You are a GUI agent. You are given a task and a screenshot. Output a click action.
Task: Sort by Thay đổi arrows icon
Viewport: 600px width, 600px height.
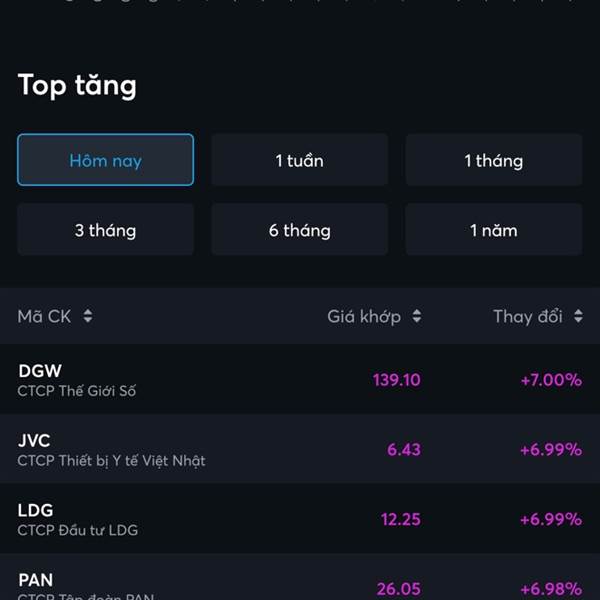coord(578,316)
